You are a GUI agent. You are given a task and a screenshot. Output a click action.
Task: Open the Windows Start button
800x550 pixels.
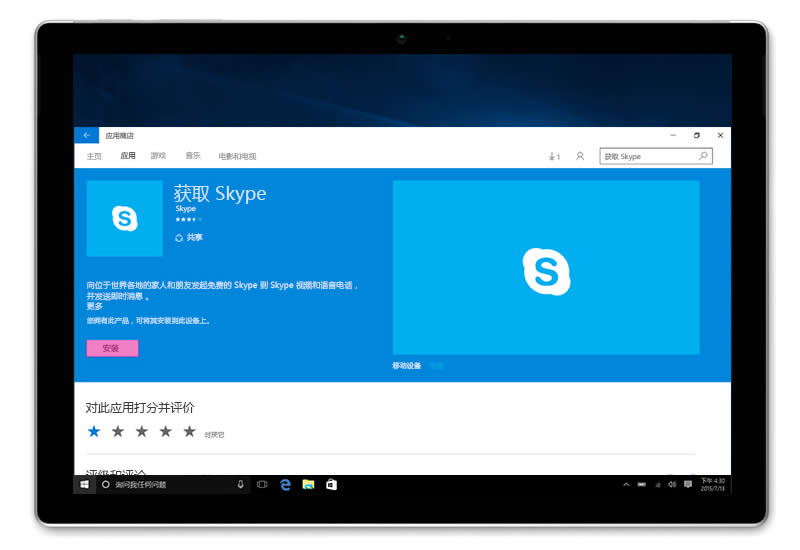[84, 484]
